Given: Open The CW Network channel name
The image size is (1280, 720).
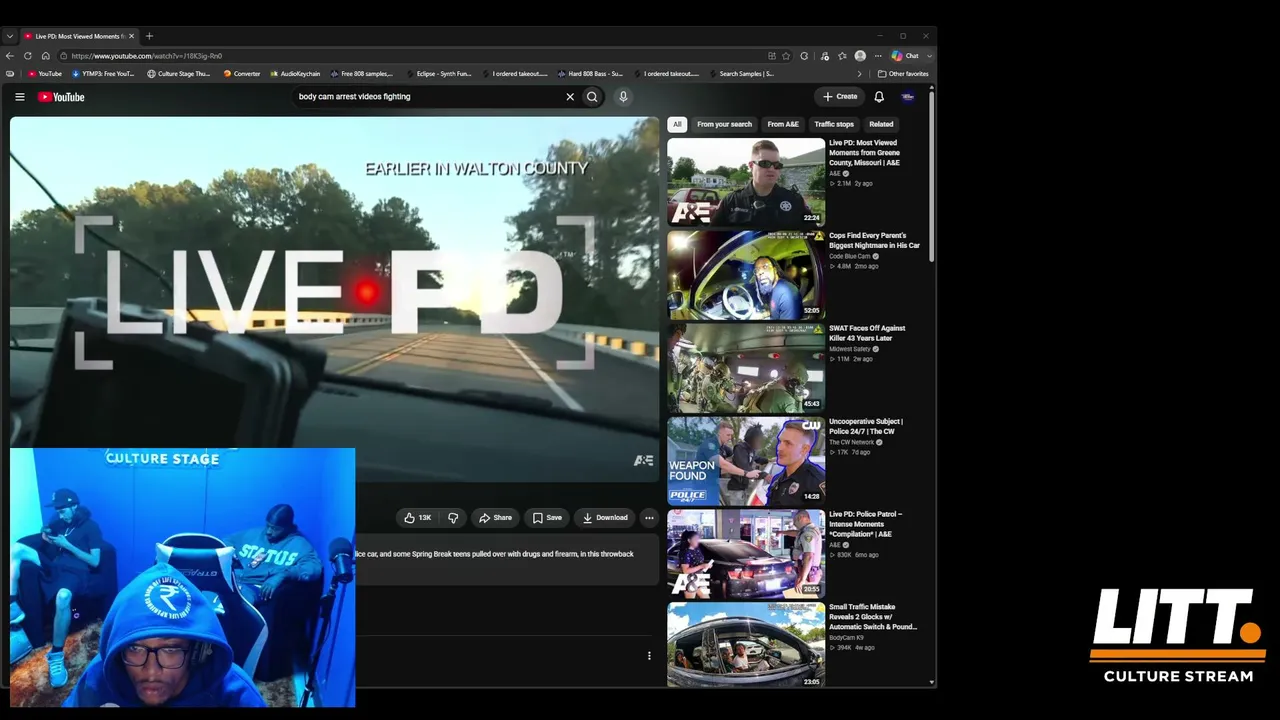Looking at the screenshot, I should coord(851,442).
